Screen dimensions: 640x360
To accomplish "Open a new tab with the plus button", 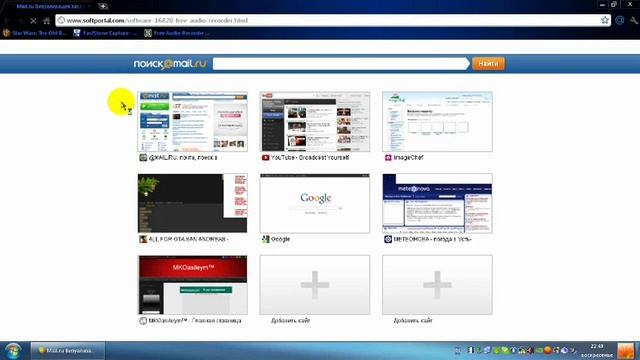I will coord(102,6).
